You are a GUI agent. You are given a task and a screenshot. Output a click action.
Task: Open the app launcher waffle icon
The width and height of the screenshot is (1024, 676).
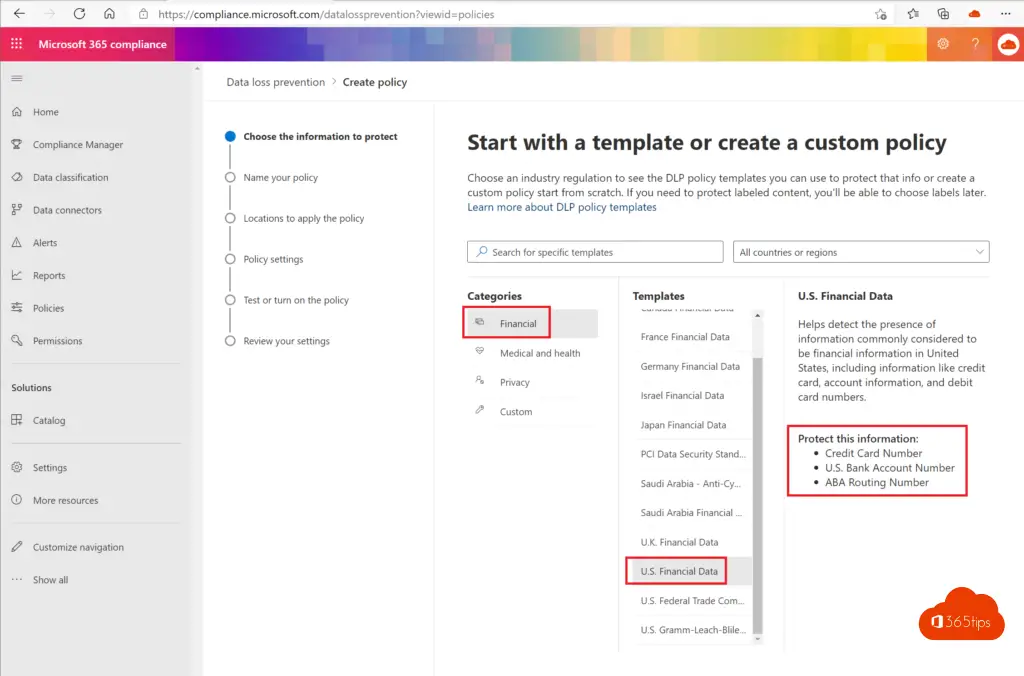16,44
